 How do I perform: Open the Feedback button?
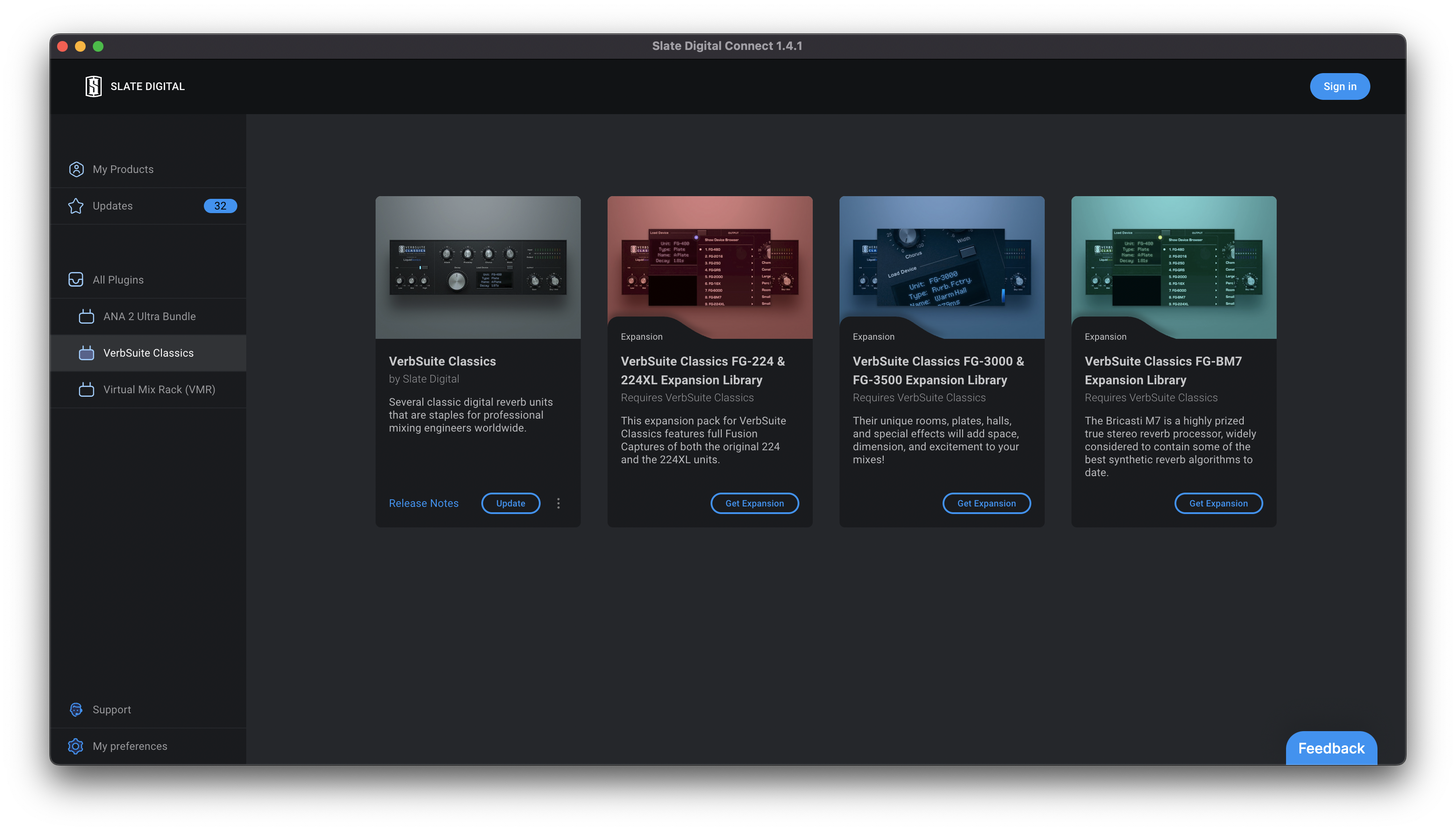point(1331,748)
